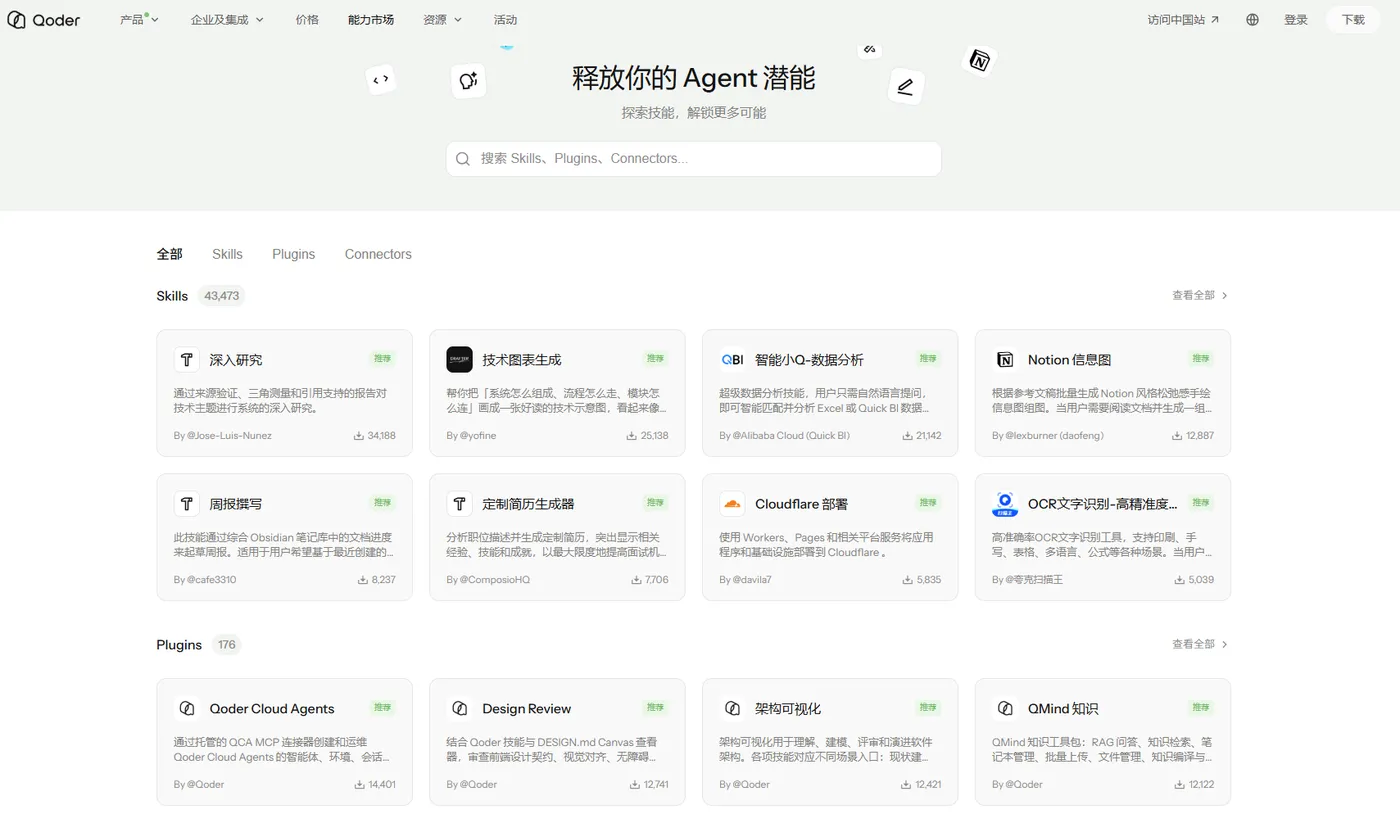Click the QMind 知识 plugin icon
The image size is (1400, 814).
tap(1005, 709)
